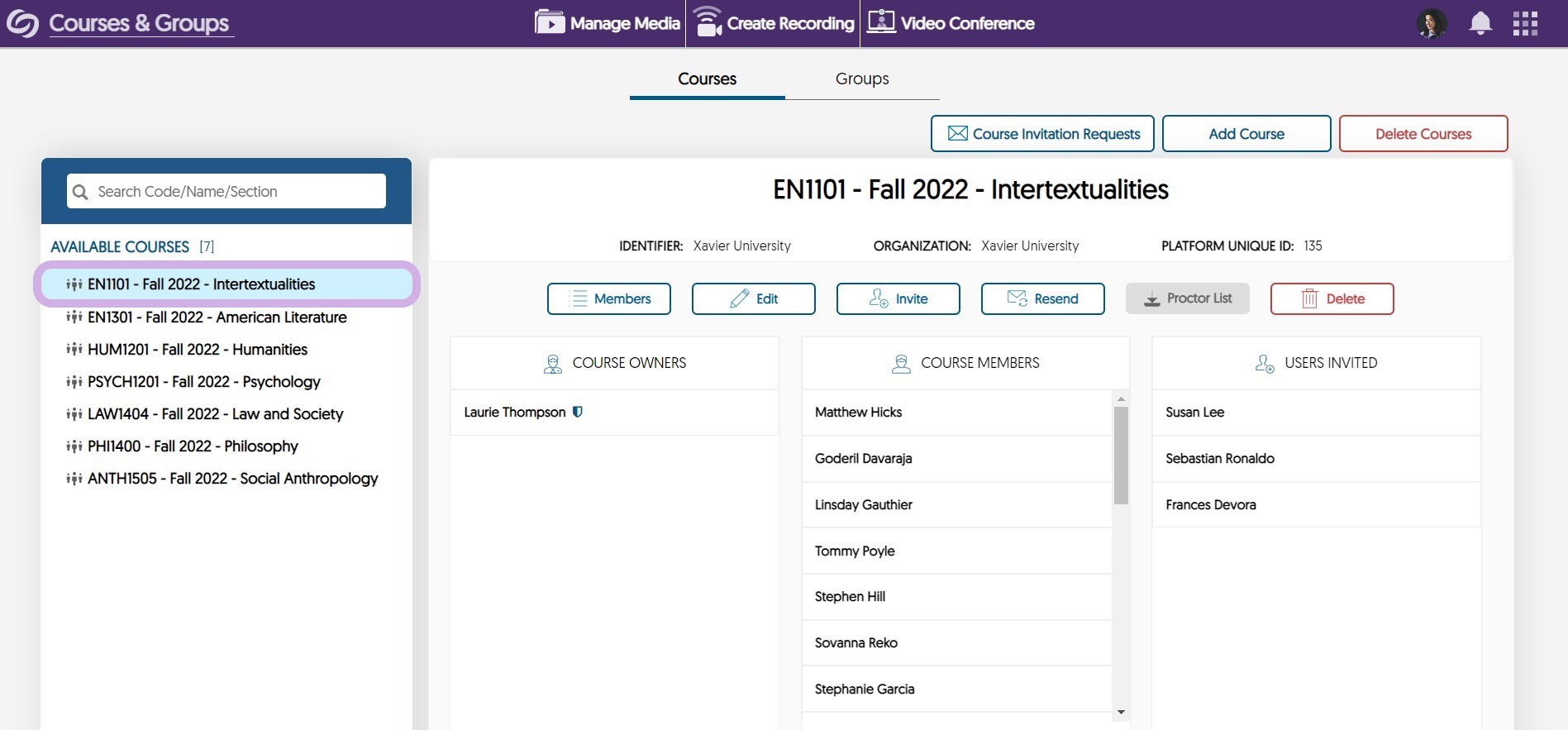Open Manage Media from top bar
The height and width of the screenshot is (730, 1568).
608,23
